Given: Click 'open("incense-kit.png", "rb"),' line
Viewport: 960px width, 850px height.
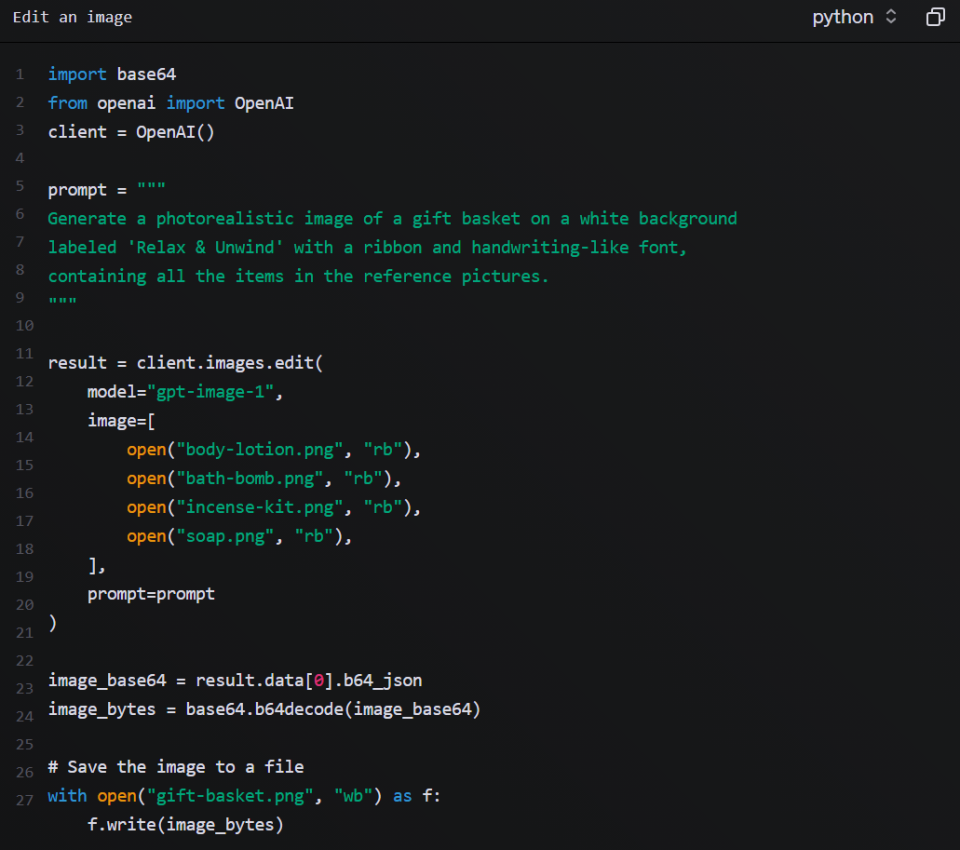Looking at the screenshot, I should 274,507.
